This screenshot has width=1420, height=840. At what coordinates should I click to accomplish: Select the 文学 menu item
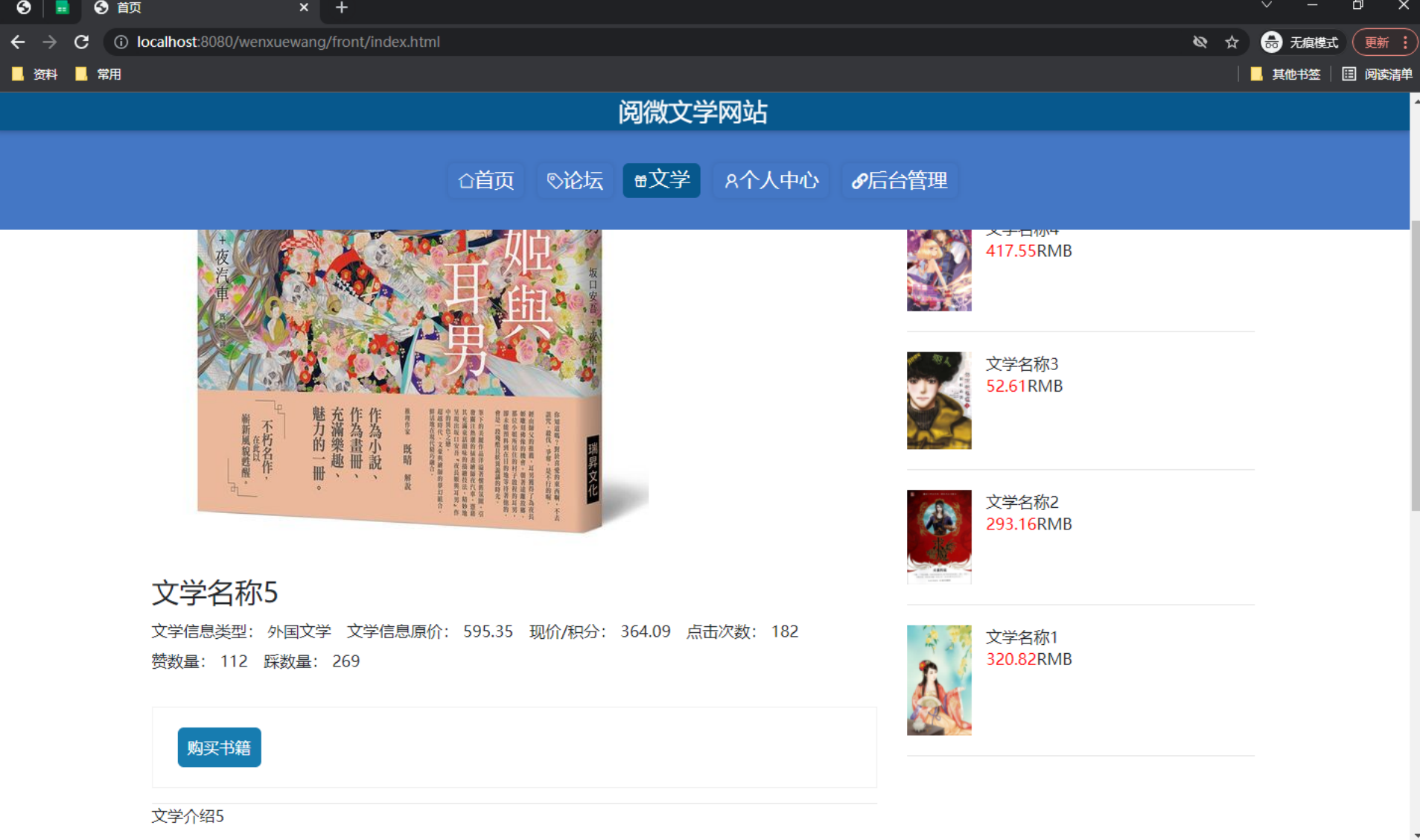(x=661, y=180)
